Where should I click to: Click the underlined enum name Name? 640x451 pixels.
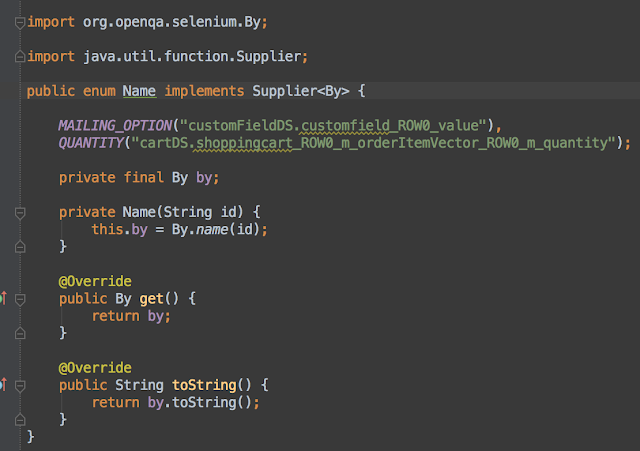point(139,91)
